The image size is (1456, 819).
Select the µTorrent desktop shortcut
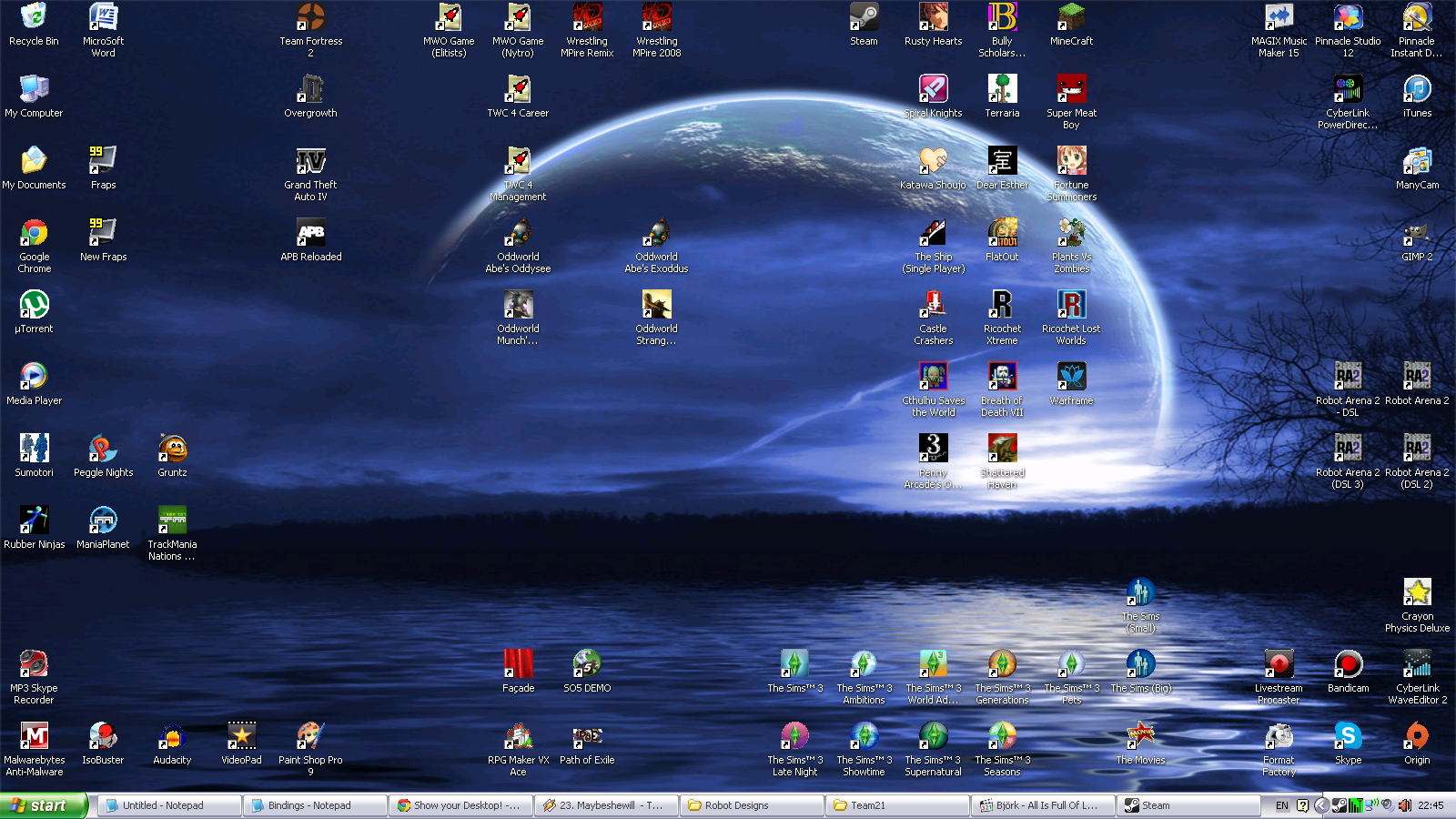coord(34,306)
